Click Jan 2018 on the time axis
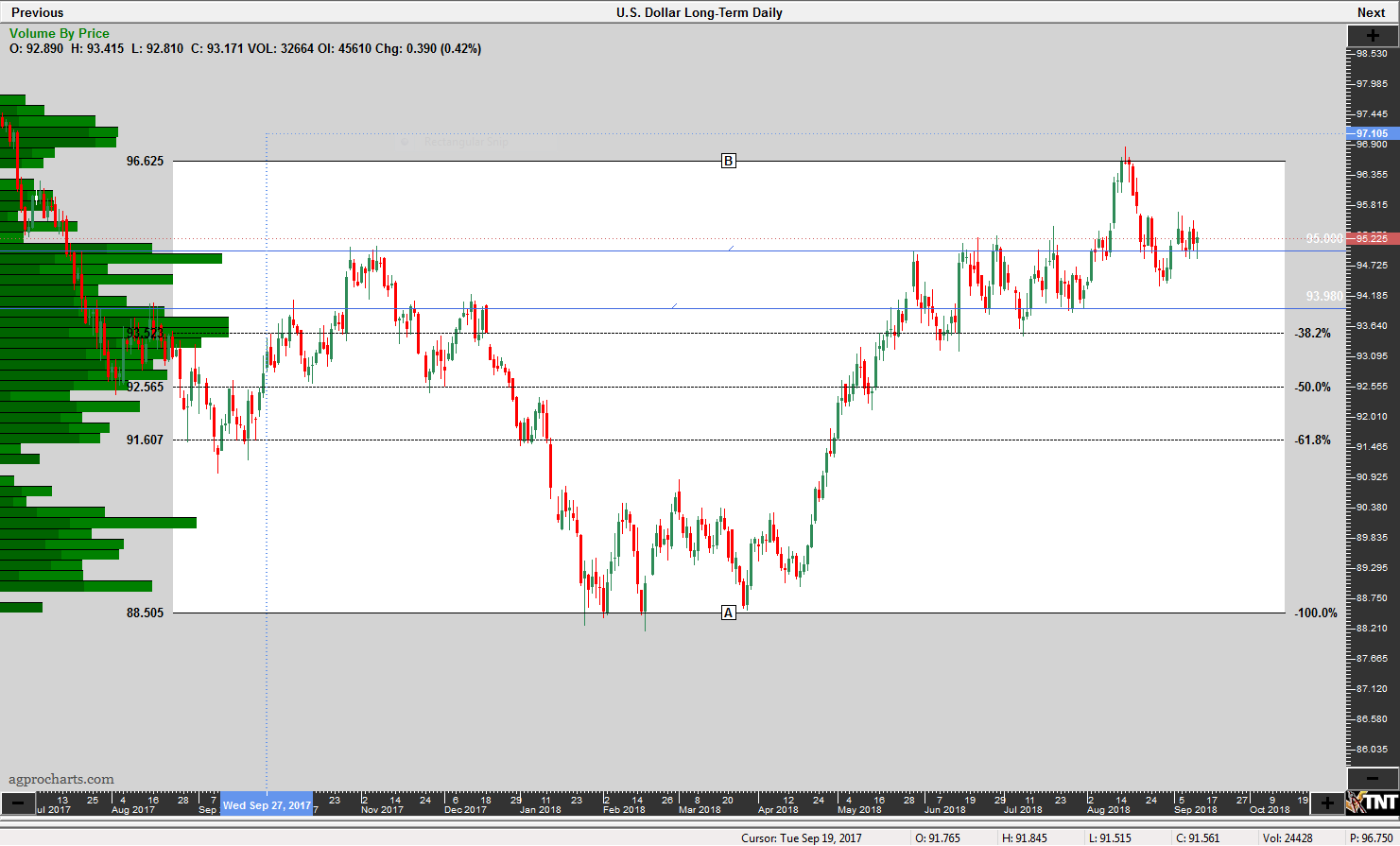 tap(540, 810)
